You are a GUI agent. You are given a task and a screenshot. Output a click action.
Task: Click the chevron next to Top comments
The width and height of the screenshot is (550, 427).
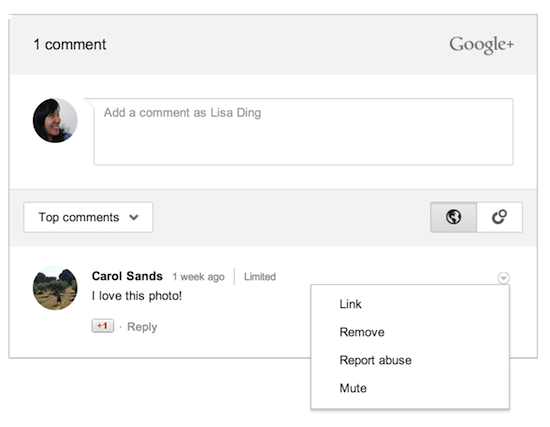coord(134,218)
